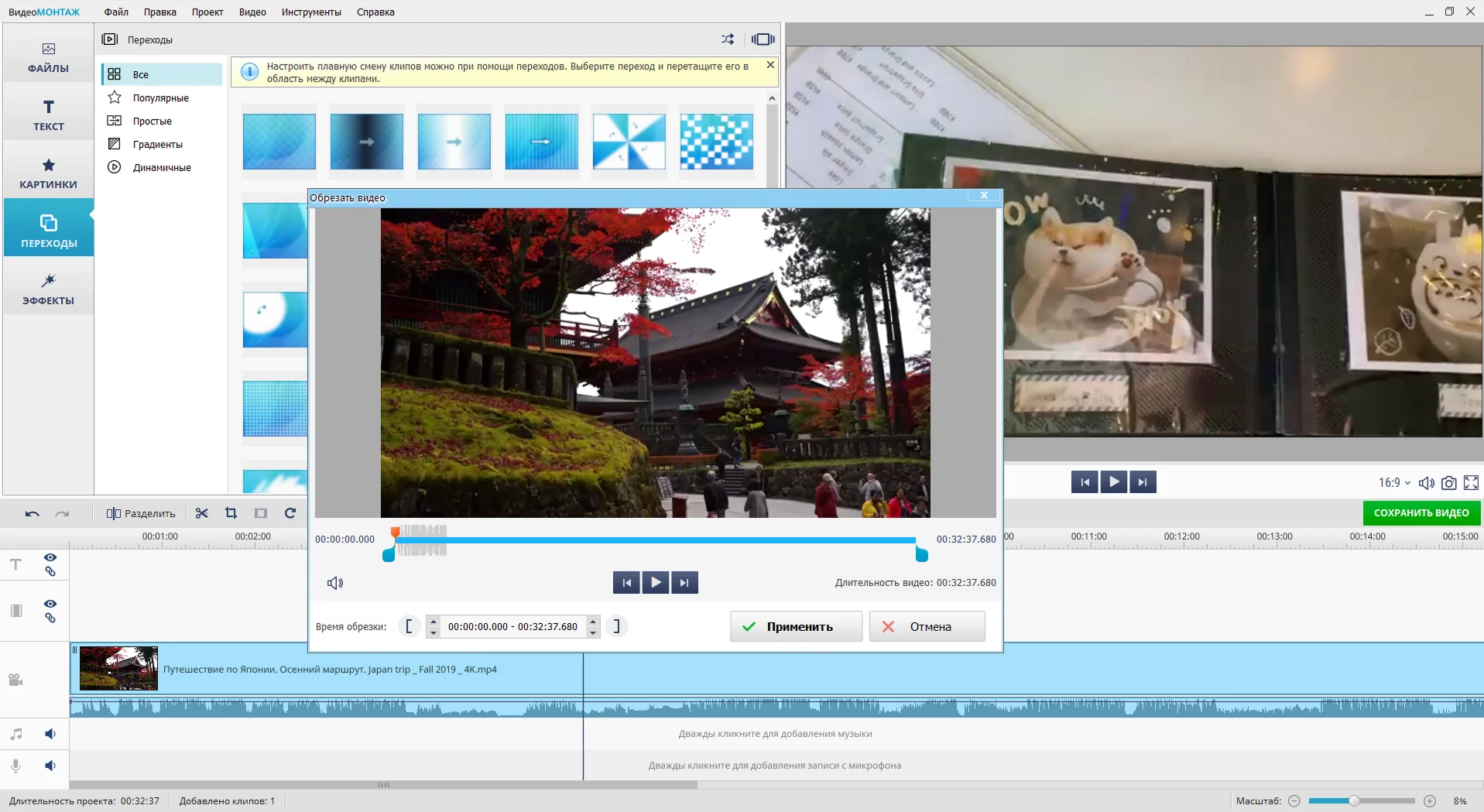The height and width of the screenshot is (812, 1484).
Task: Toggle video track visibility eye icon
Action: pyautogui.click(x=50, y=604)
